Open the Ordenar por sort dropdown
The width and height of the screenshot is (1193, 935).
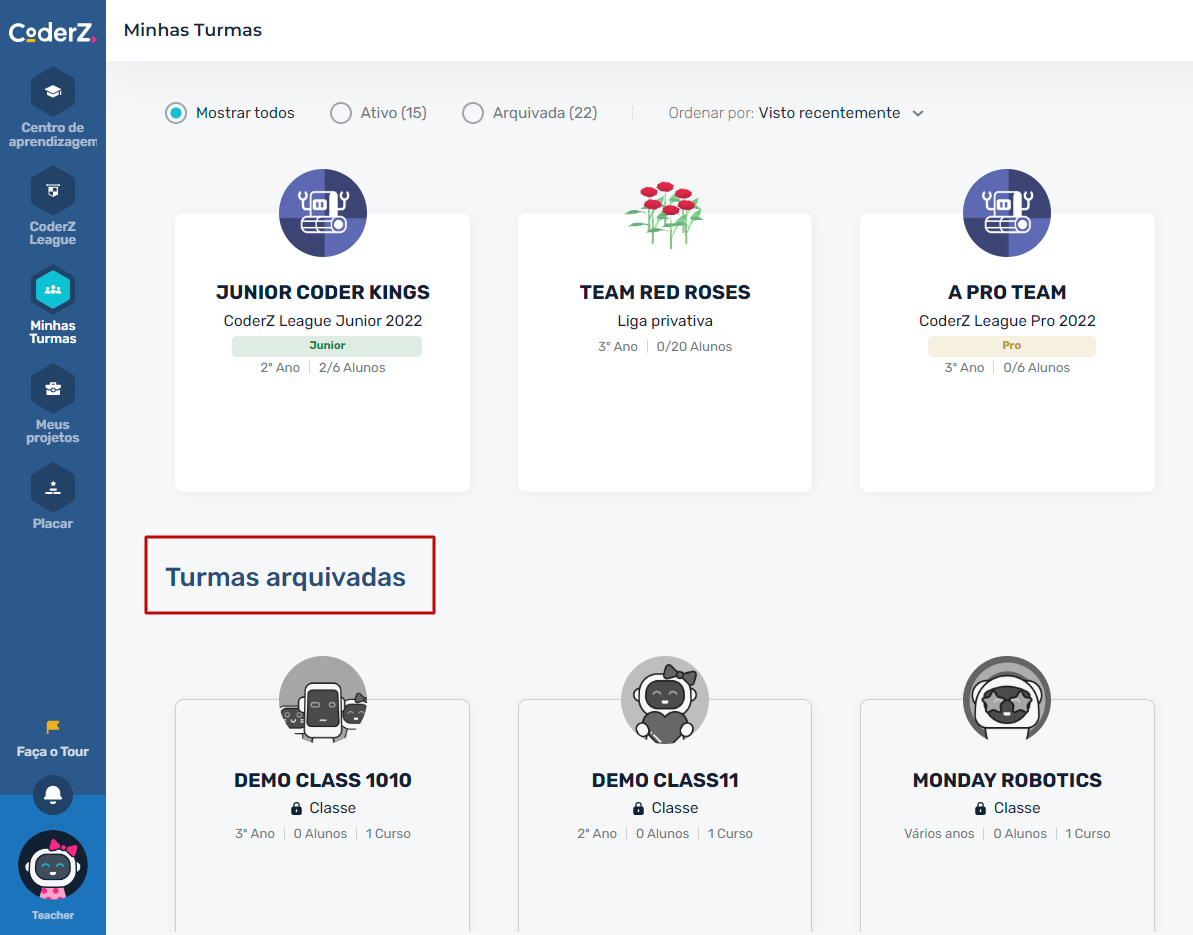796,113
